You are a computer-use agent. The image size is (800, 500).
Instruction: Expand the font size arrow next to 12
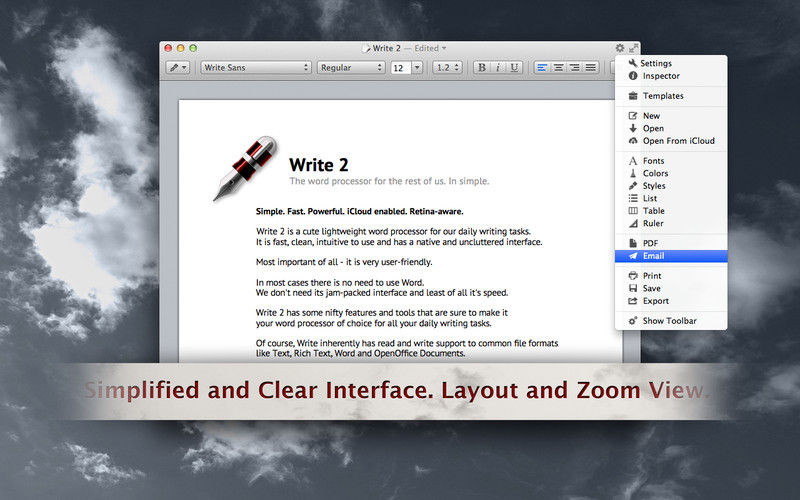click(417, 67)
